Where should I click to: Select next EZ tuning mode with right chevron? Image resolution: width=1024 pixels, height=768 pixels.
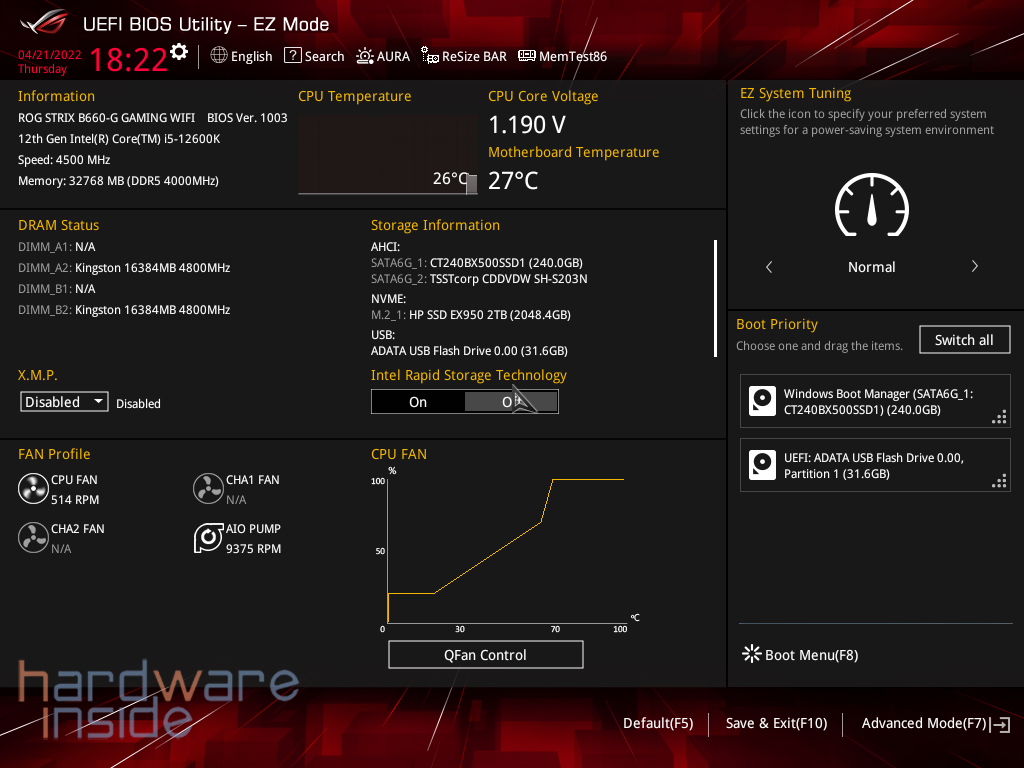(974, 267)
